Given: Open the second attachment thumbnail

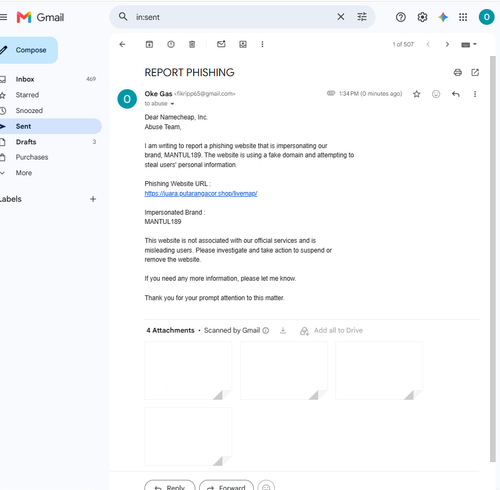Looking at the screenshot, I should tap(284, 370).
